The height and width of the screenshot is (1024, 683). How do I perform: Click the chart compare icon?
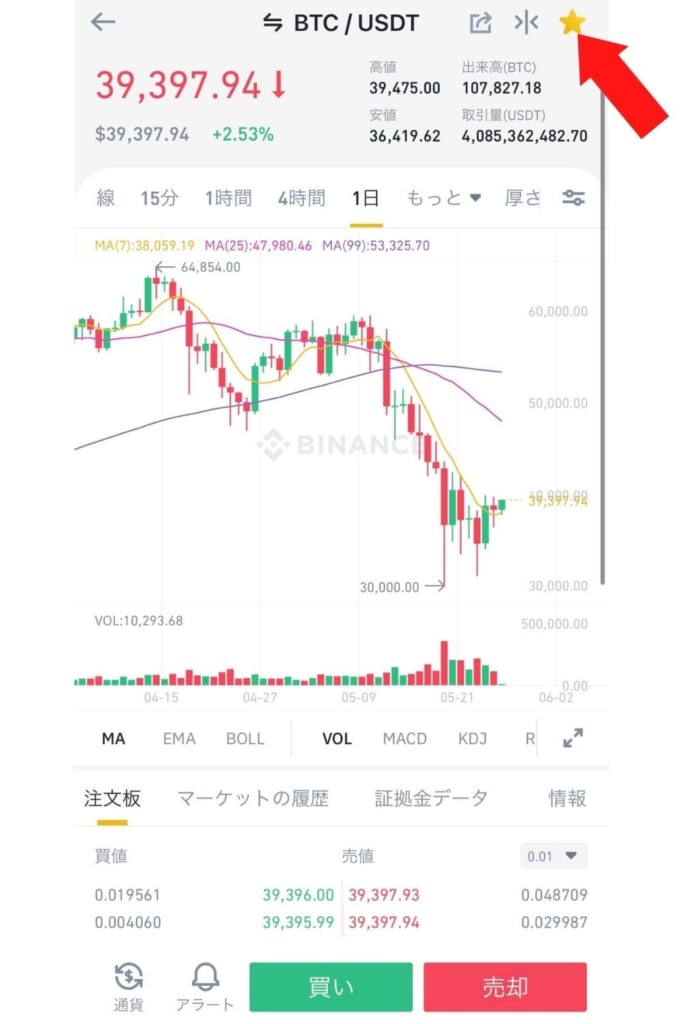coord(526,23)
